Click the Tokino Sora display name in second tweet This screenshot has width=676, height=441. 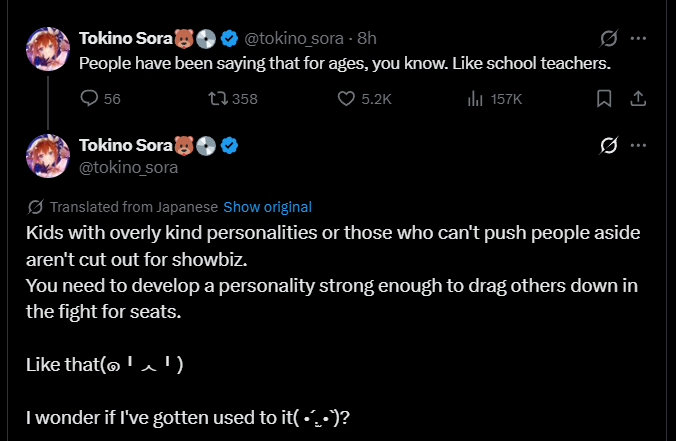pos(124,146)
